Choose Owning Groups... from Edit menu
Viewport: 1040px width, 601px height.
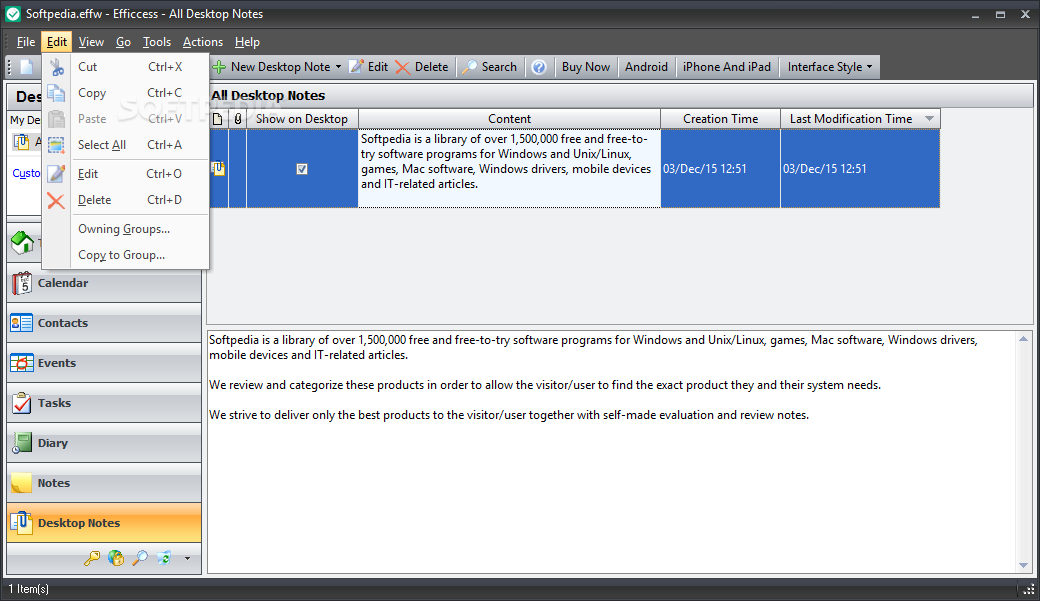pyautogui.click(x=124, y=229)
